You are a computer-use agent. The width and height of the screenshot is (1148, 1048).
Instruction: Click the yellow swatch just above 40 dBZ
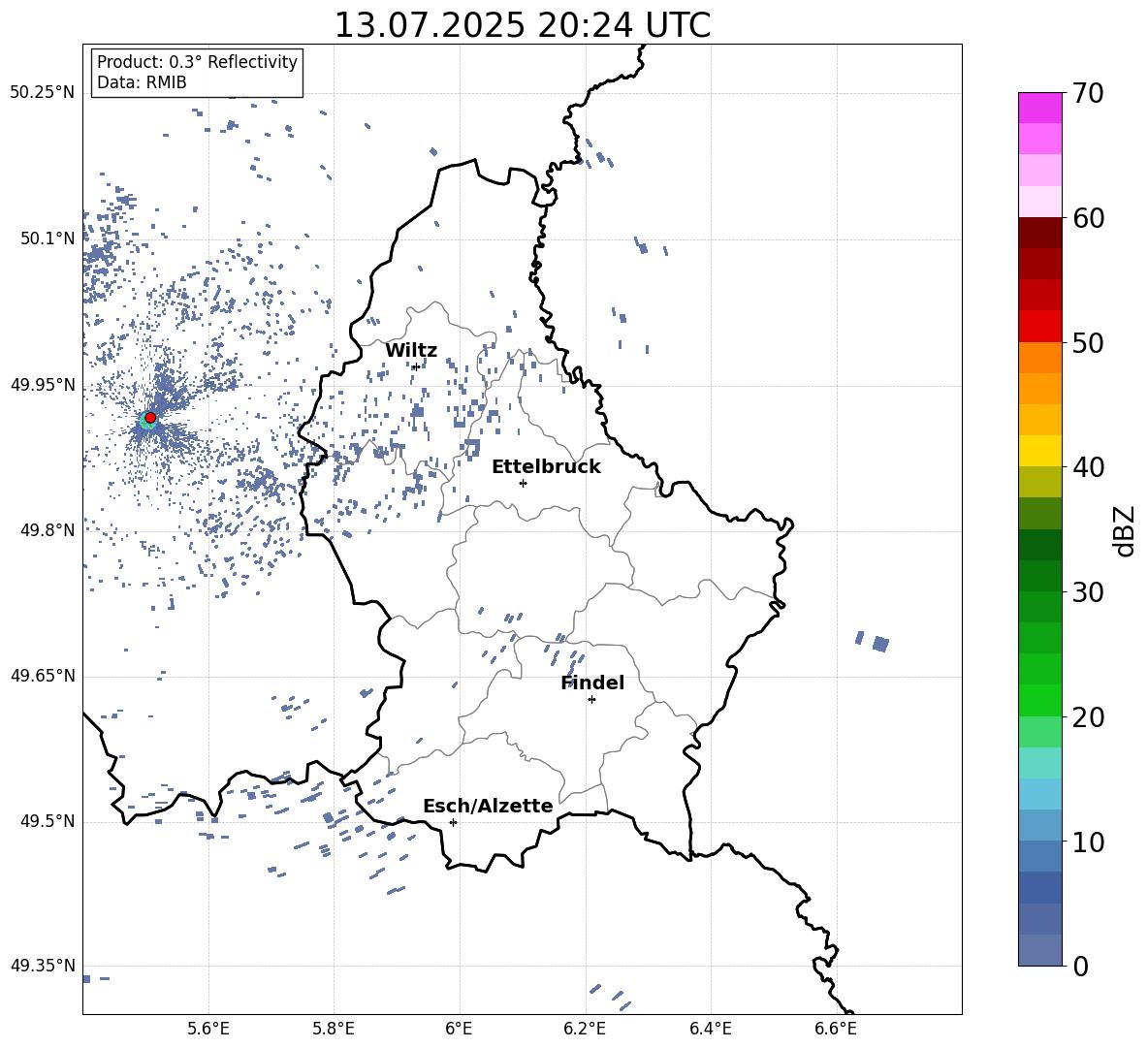pos(1039,451)
